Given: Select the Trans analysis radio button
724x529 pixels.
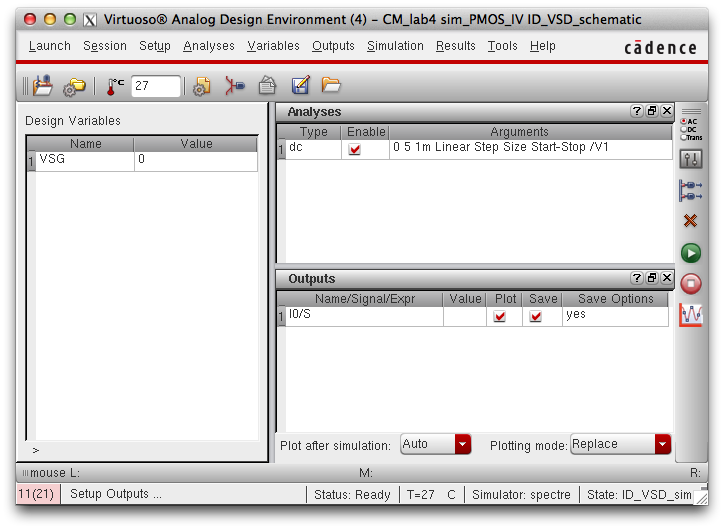Looking at the screenshot, I should point(684,138).
